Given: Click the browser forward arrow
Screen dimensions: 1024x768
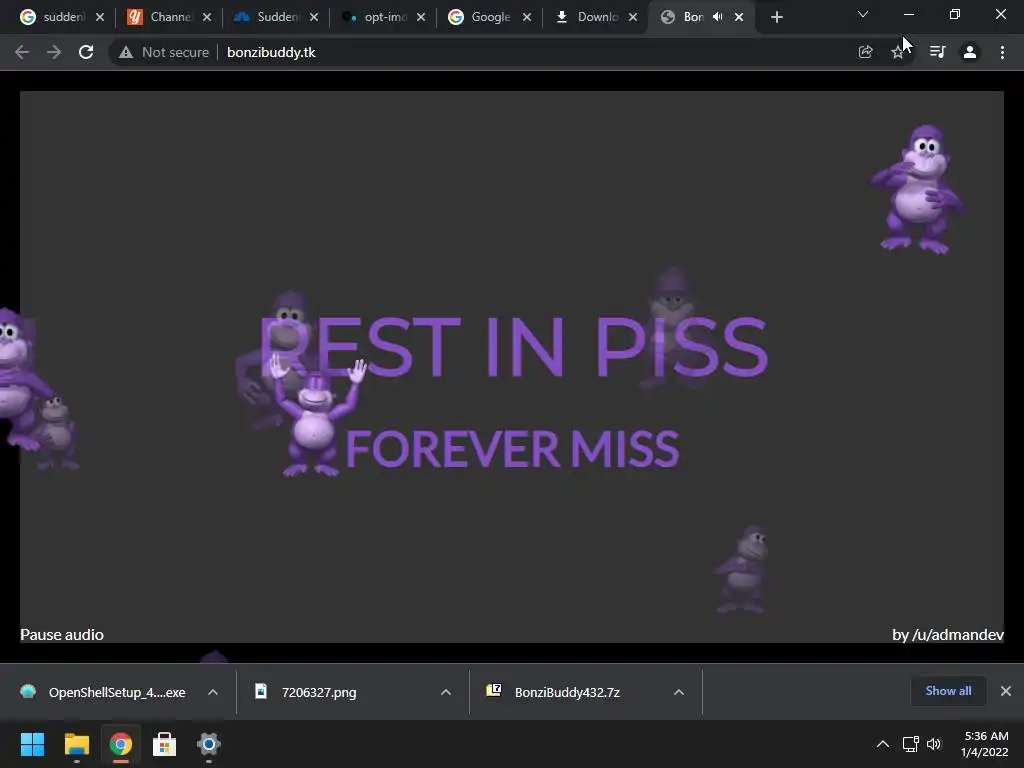Looking at the screenshot, I should point(54,52).
